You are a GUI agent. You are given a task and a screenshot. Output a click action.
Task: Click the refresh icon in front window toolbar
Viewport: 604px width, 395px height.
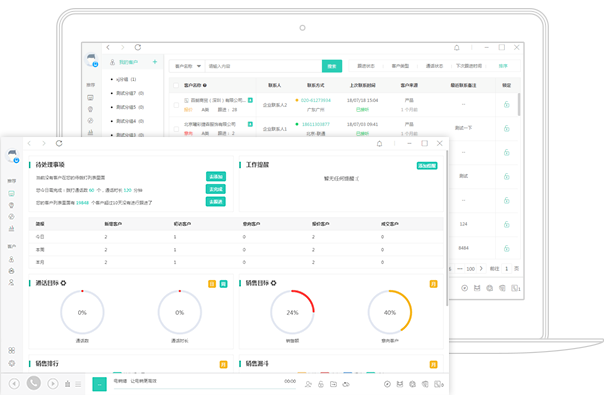(59, 143)
